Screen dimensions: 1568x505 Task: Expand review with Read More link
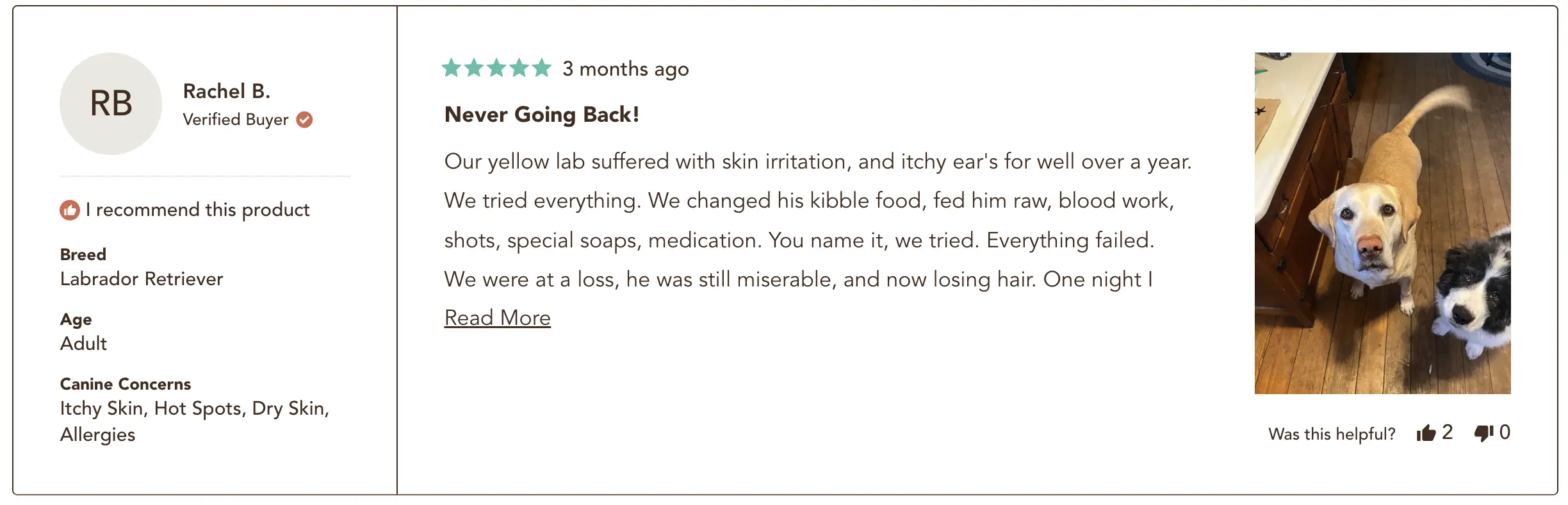(x=498, y=318)
